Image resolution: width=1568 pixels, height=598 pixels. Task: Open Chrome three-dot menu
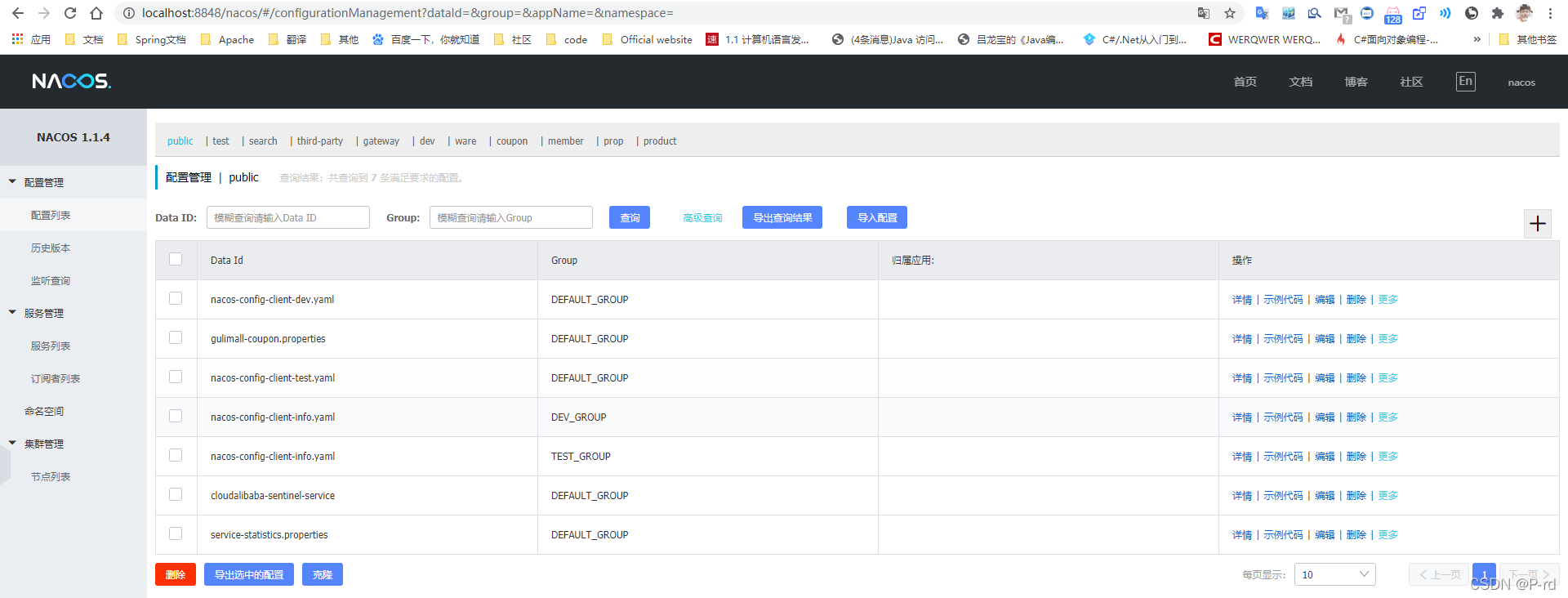1550,13
